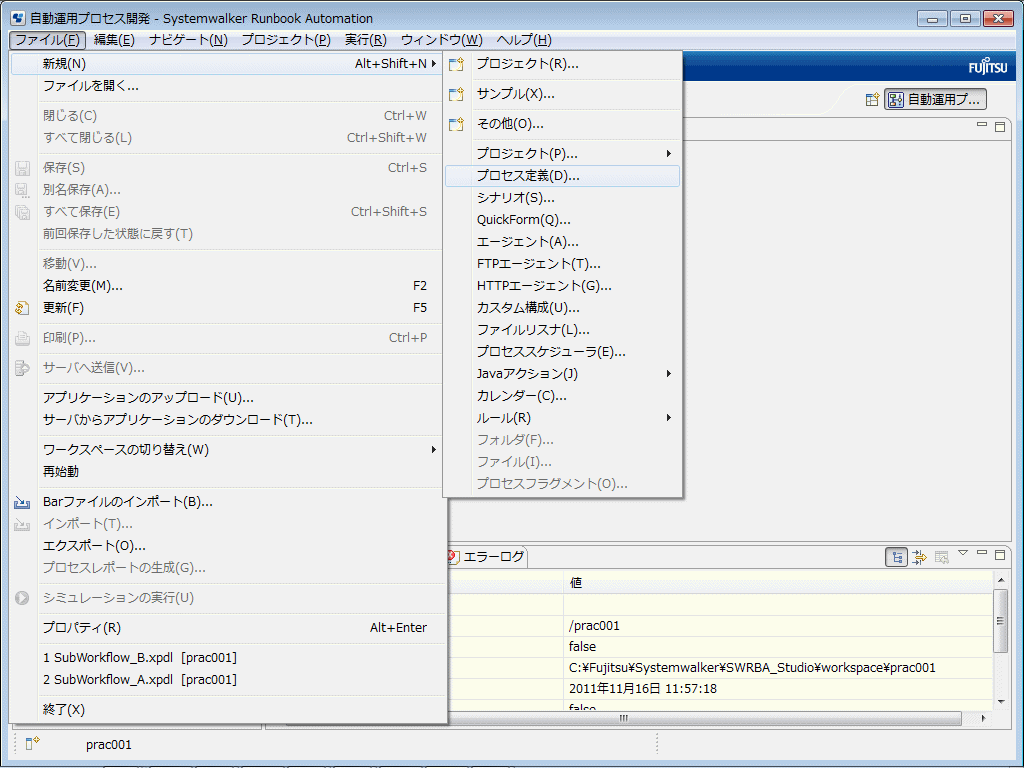Click the 2011年11月16日 11:57:18 value
Viewport: 1024px width, 768px height.
pyautogui.click(x=777, y=688)
